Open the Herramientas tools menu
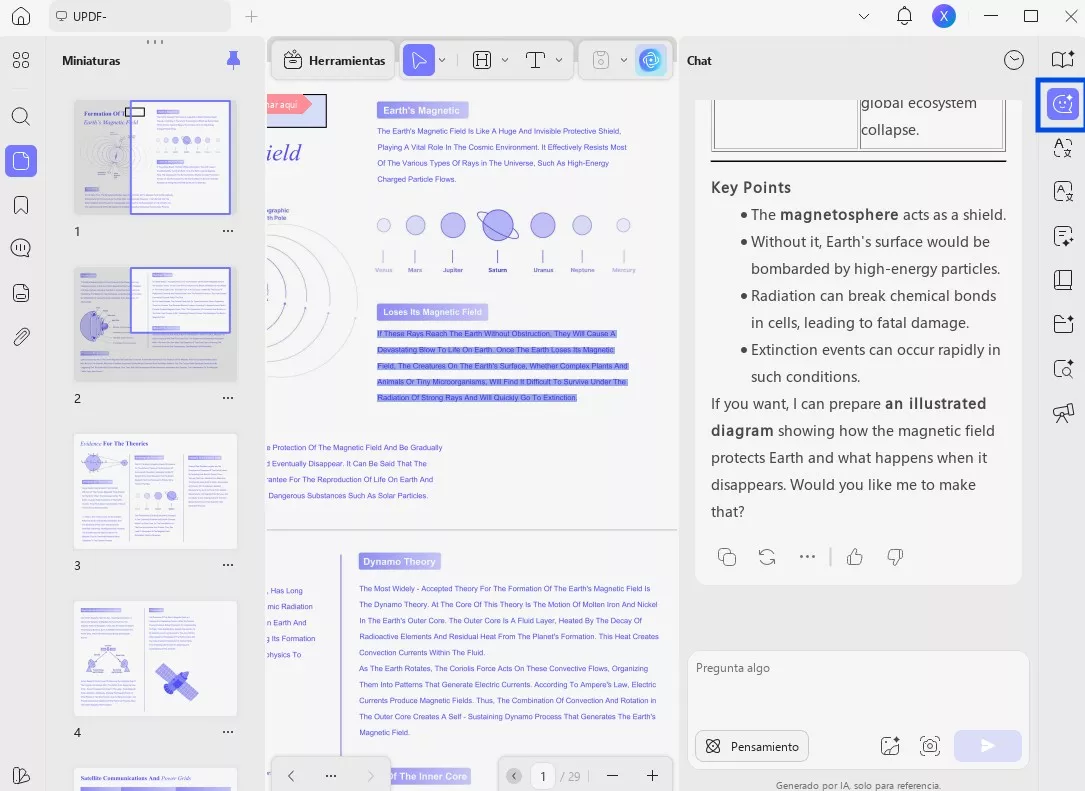The width and height of the screenshot is (1085, 791). click(x=334, y=60)
